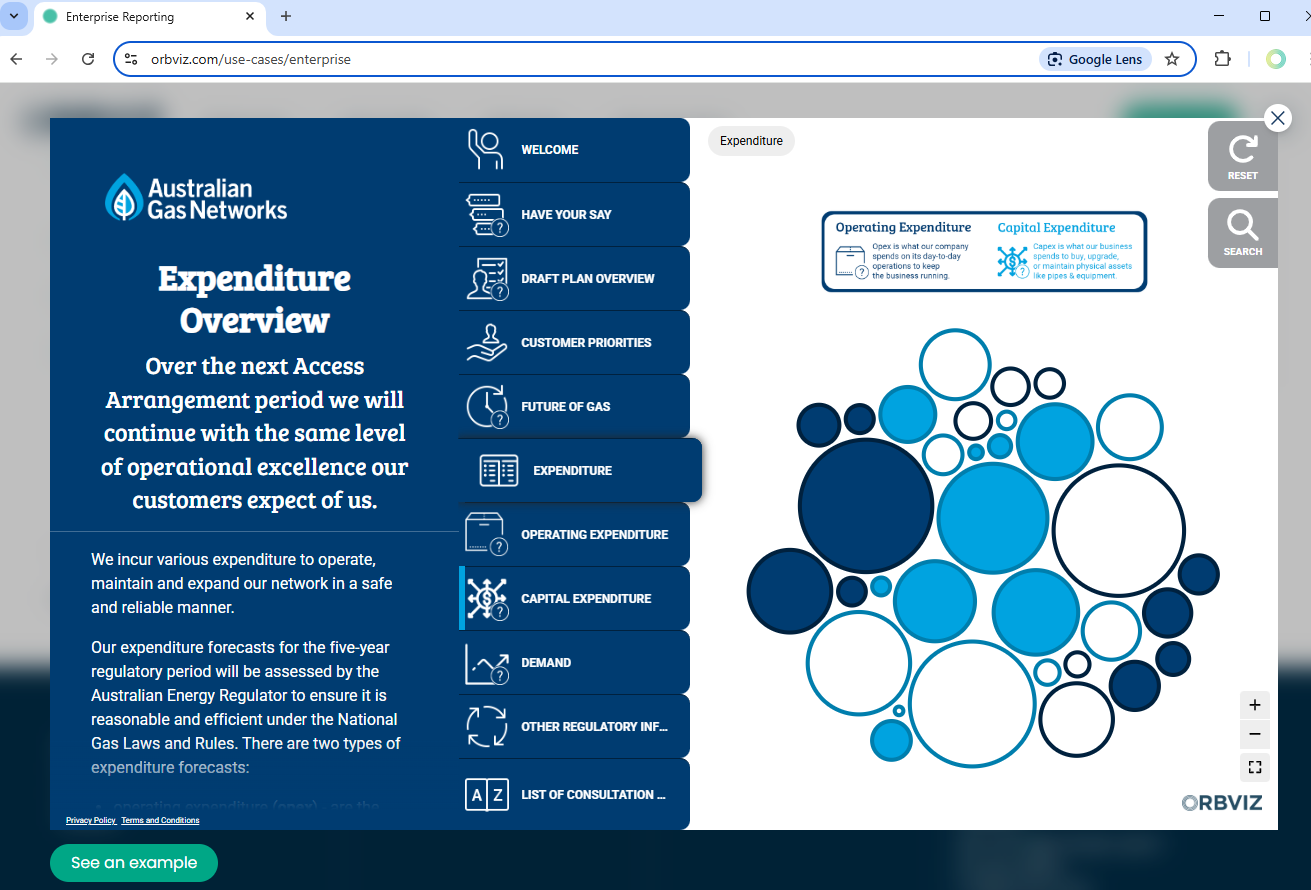The height and width of the screenshot is (890, 1311).
Task: Open the Chrome profile avatar
Action: click(1276, 59)
